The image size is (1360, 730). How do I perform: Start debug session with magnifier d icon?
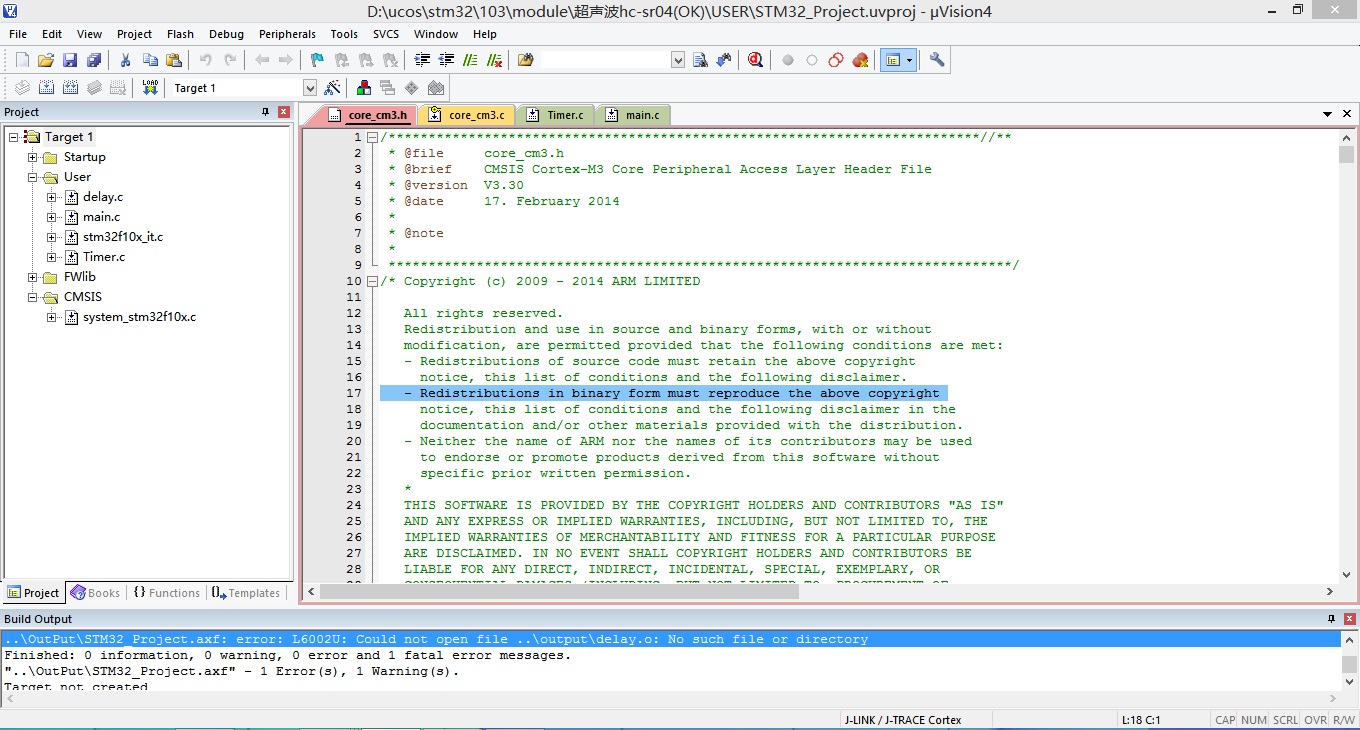click(x=755, y=60)
